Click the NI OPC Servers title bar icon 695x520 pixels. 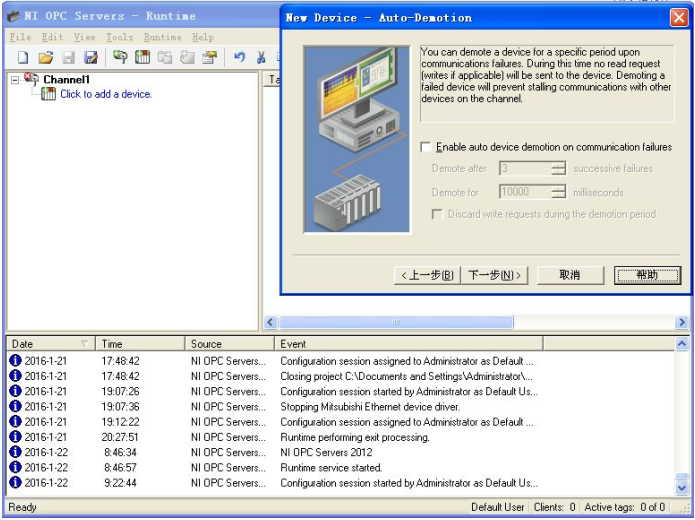pos(14,16)
